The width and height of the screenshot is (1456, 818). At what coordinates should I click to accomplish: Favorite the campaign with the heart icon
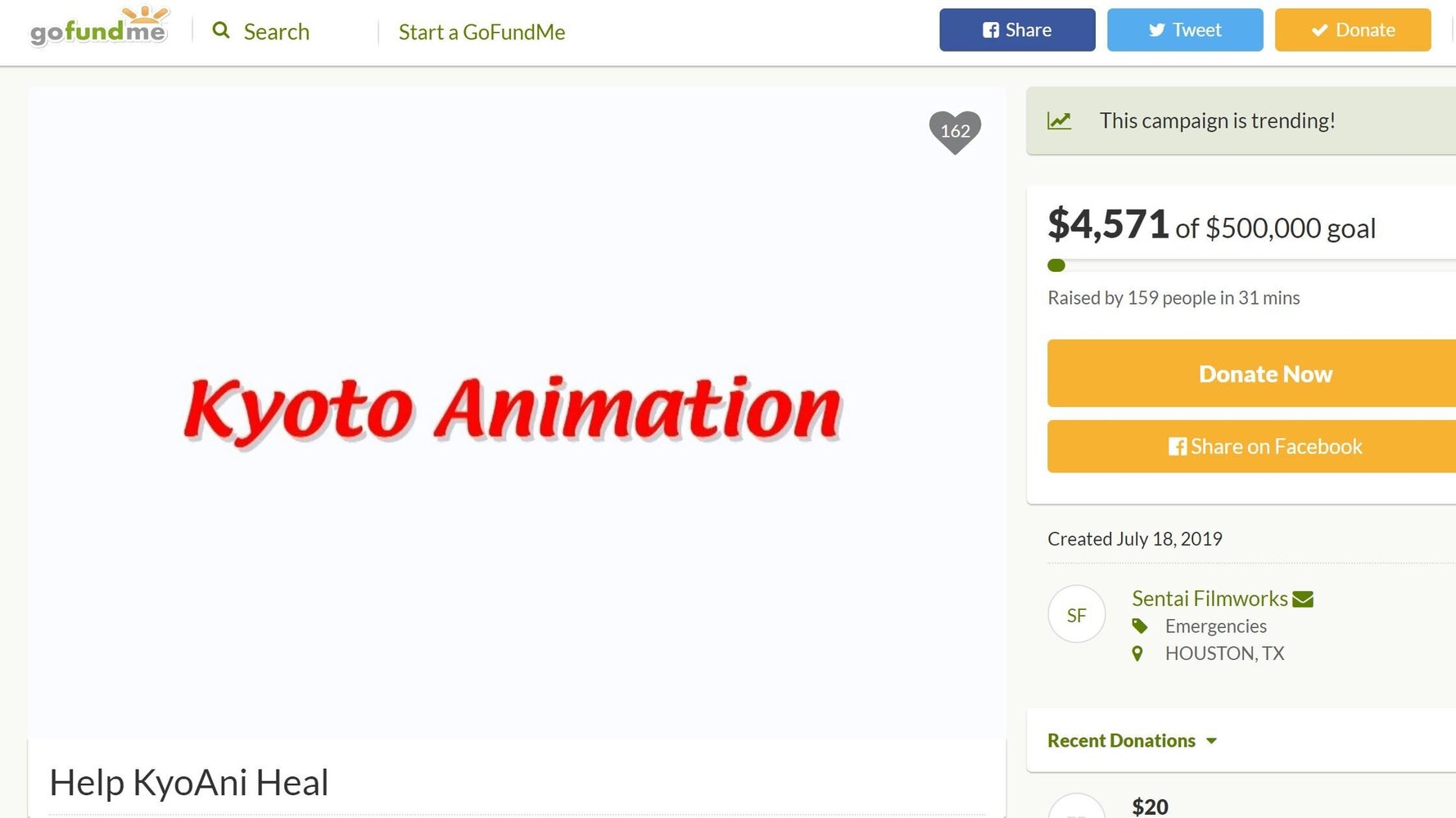(955, 131)
